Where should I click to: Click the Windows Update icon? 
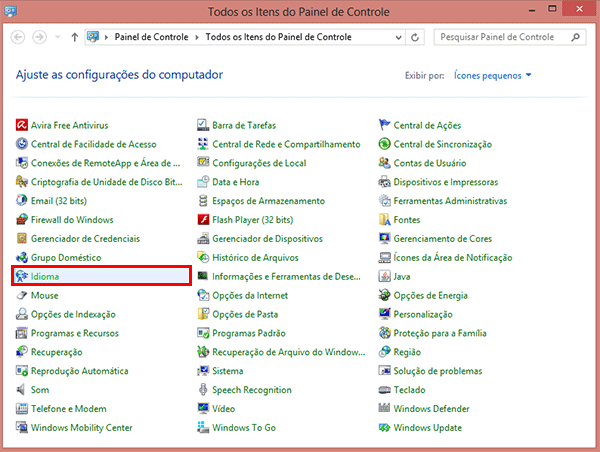coord(384,427)
